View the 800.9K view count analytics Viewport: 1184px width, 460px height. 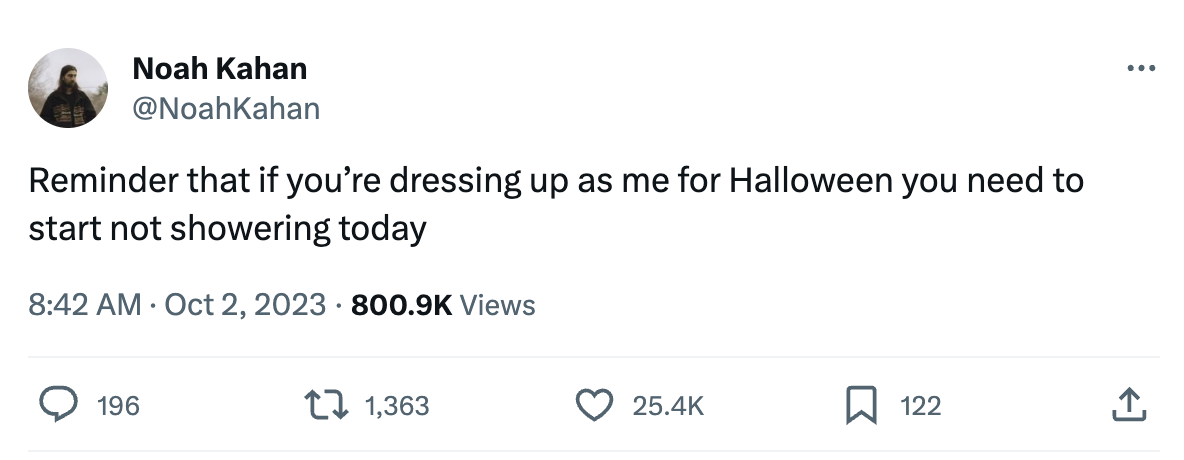click(402, 305)
